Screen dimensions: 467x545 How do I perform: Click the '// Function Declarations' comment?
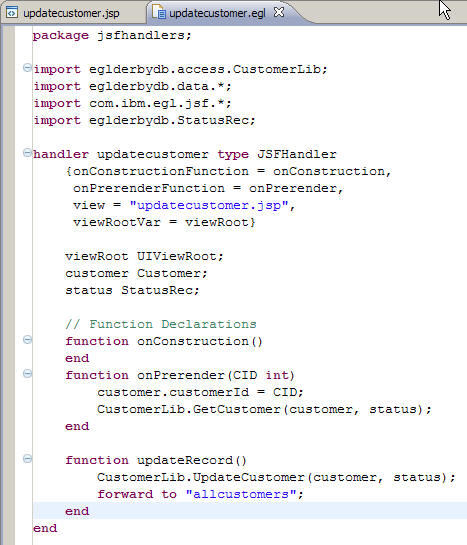click(161, 324)
